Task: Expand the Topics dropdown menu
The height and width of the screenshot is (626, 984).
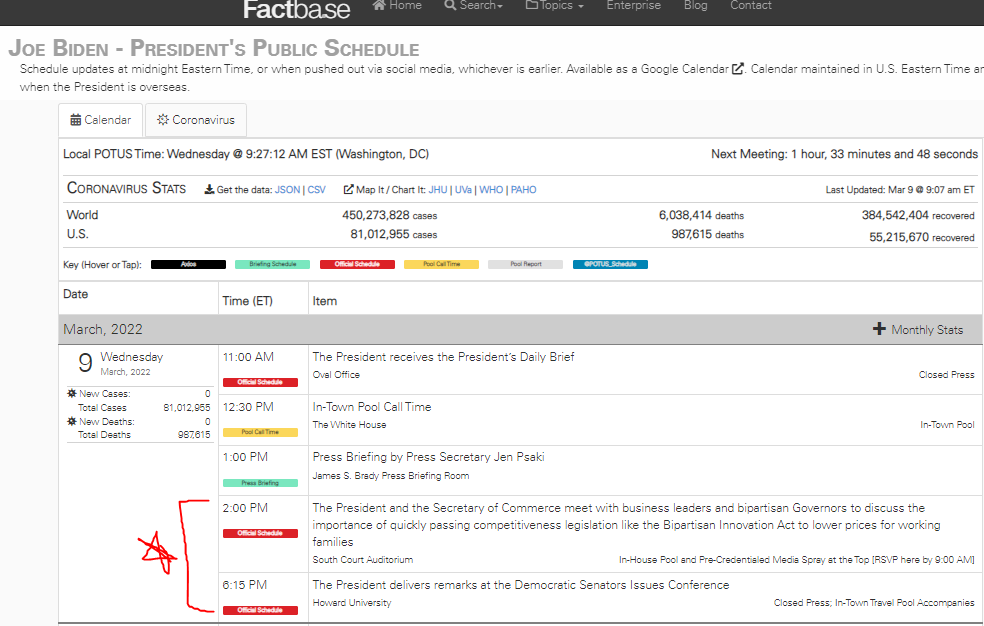Action: (x=555, y=6)
